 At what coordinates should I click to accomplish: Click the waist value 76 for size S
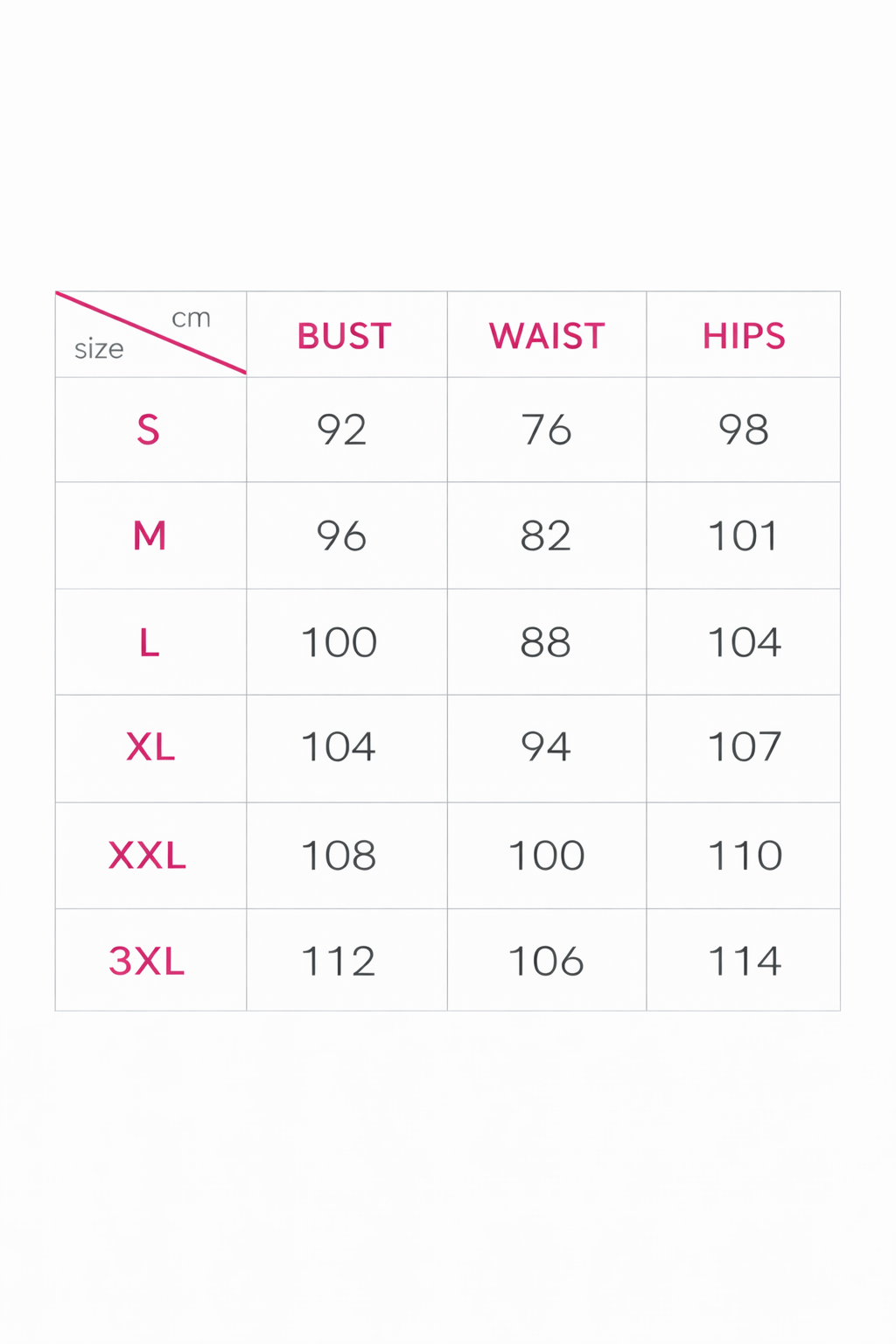[546, 430]
